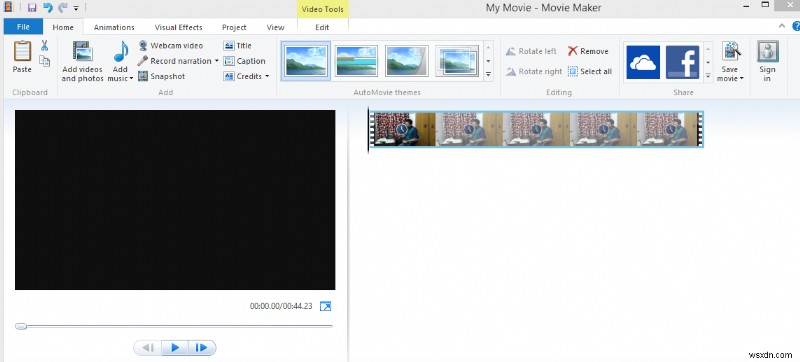Screen dimensions: 800x362
Task: Open Customize Quick Access Toolbar dropdown
Action: tap(76, 8)
